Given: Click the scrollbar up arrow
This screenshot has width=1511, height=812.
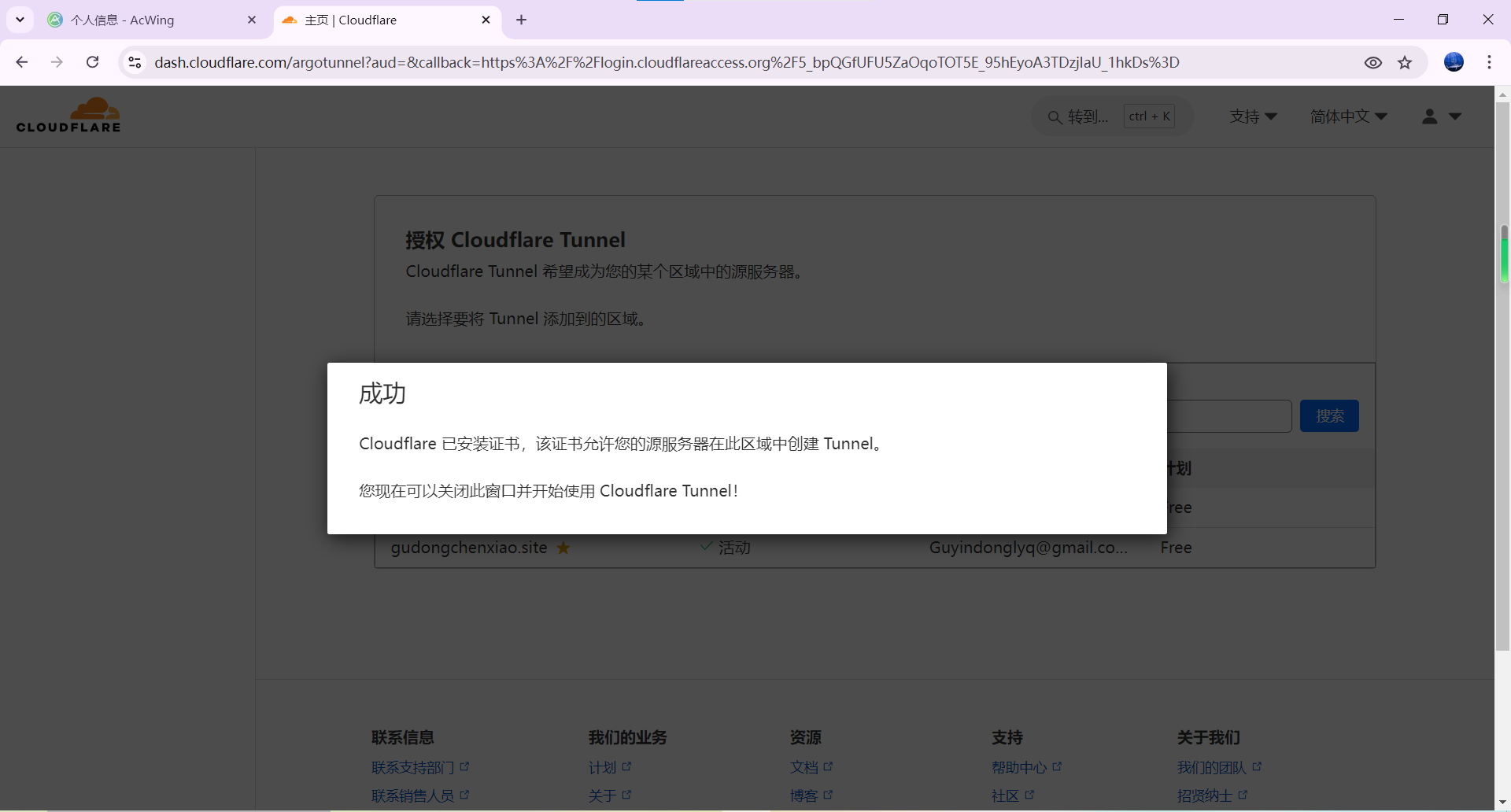Looking at the screenshot, I should (1503, 94).
